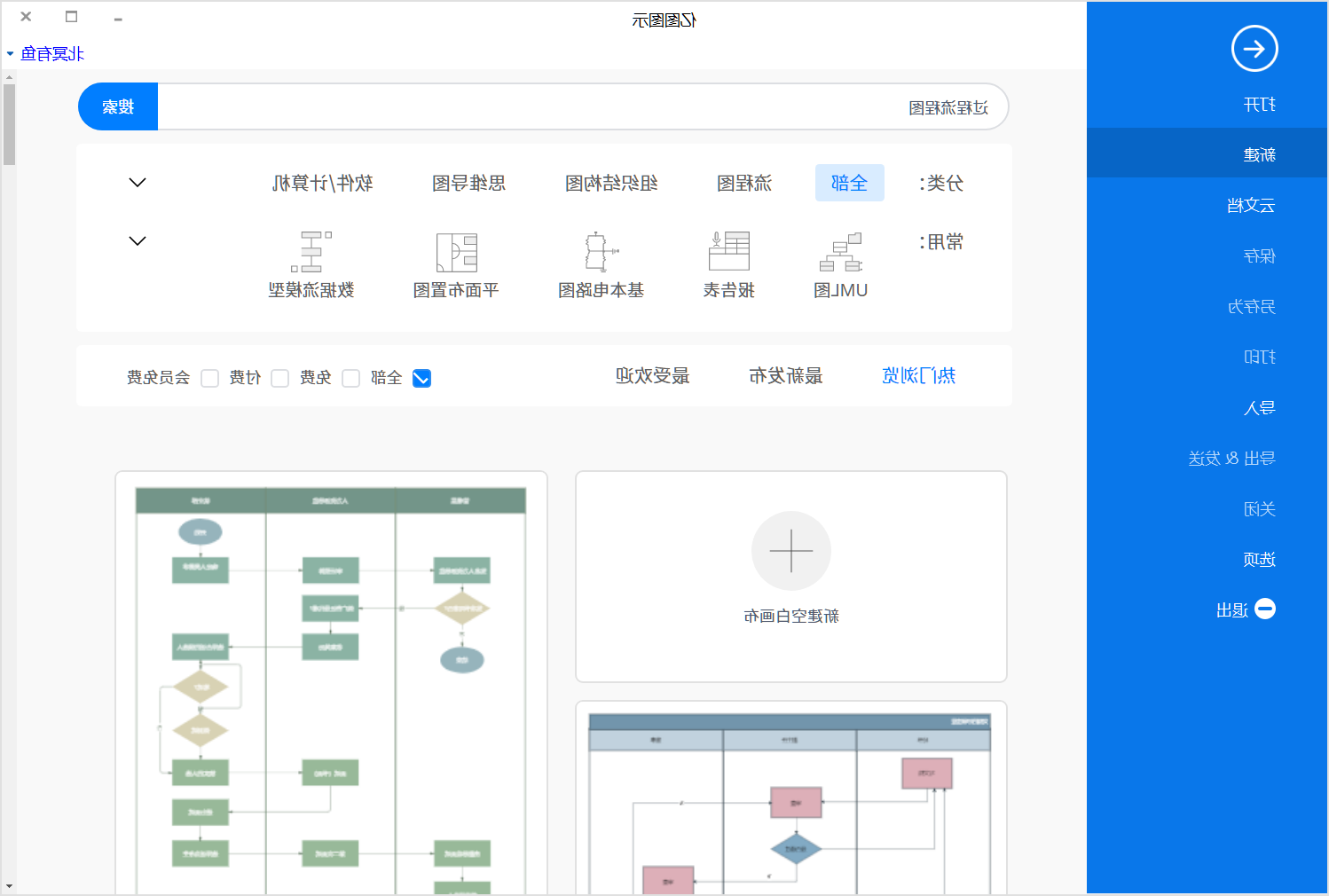
Task: Select the 全部 category filter
Action: 850,183
